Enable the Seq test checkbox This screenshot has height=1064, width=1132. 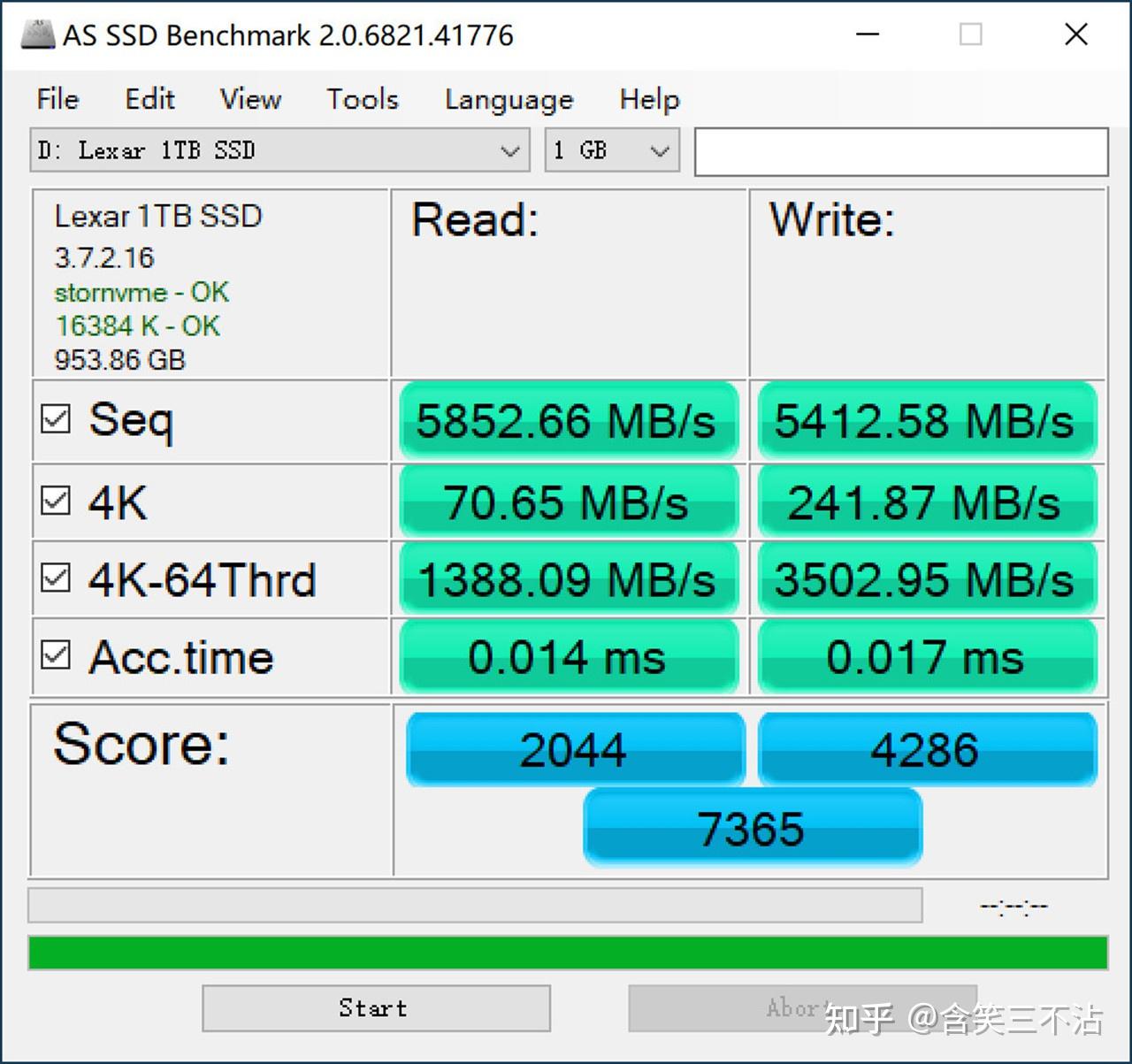(x=55, y=420)
